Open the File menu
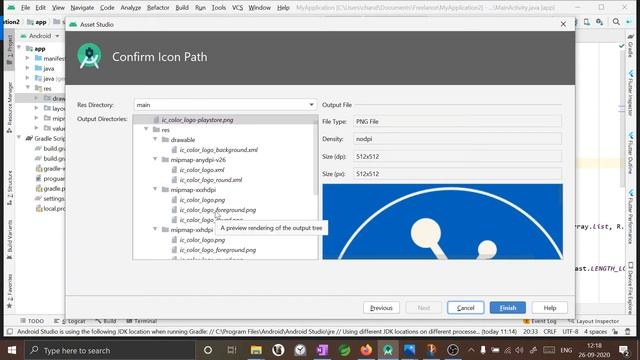 [25, 7]
